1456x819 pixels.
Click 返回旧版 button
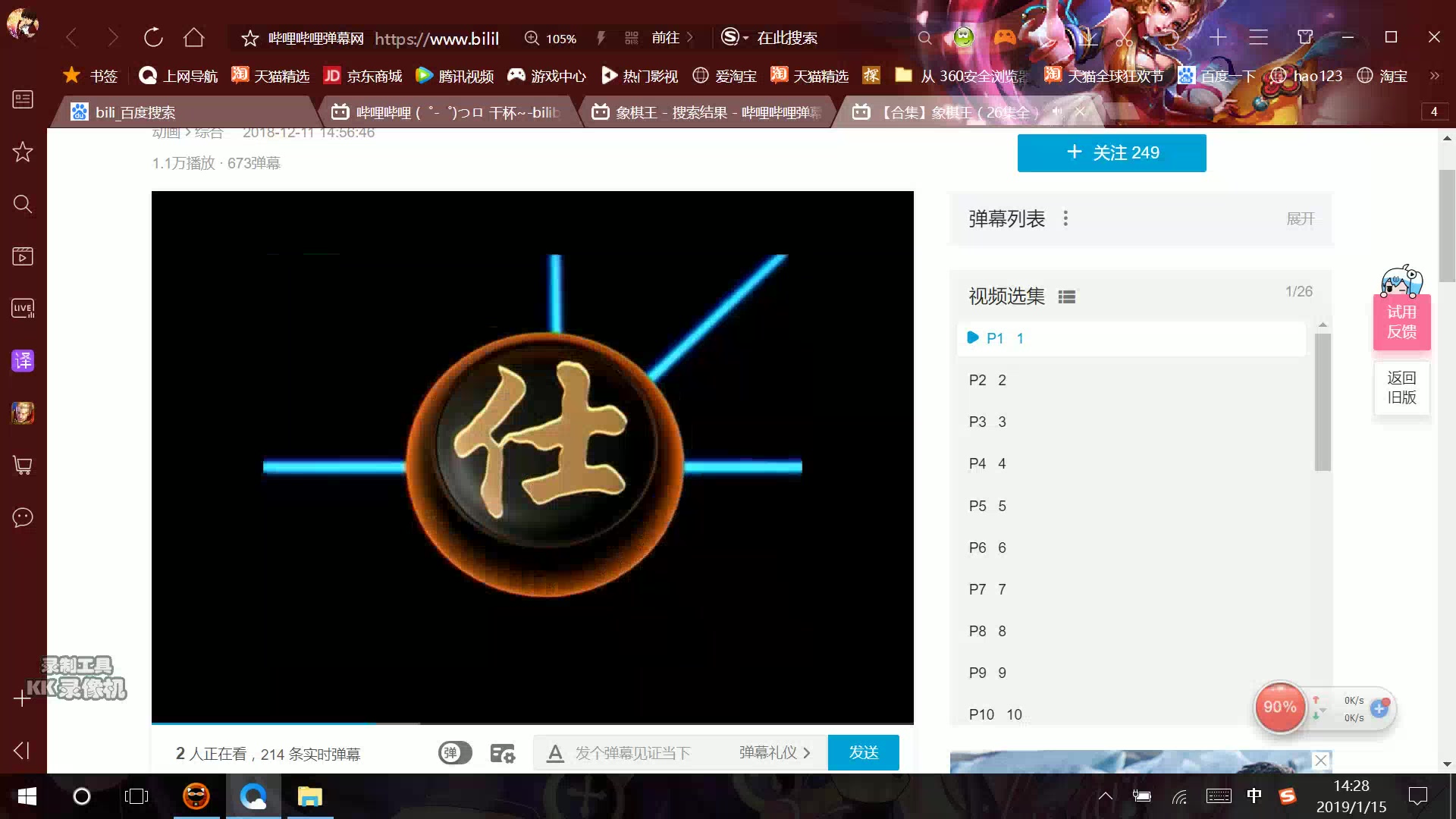pyautogui.click(x=1401, y=388)
